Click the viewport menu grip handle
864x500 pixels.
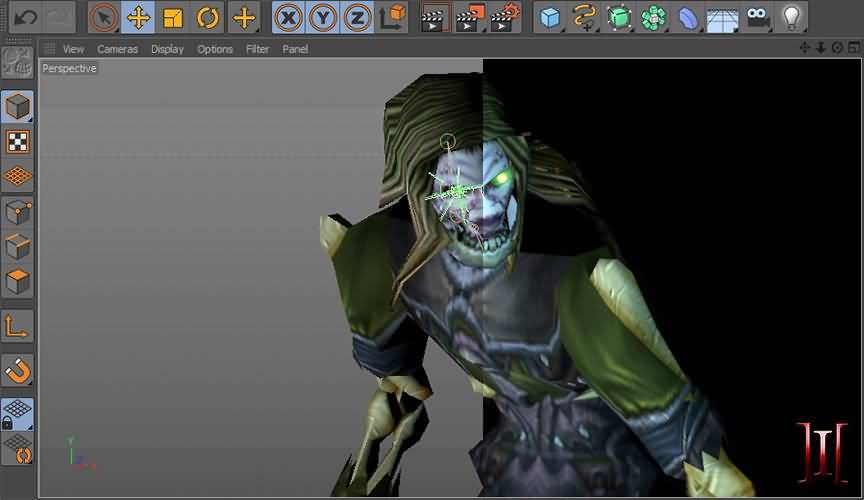[x=50, y=49]
